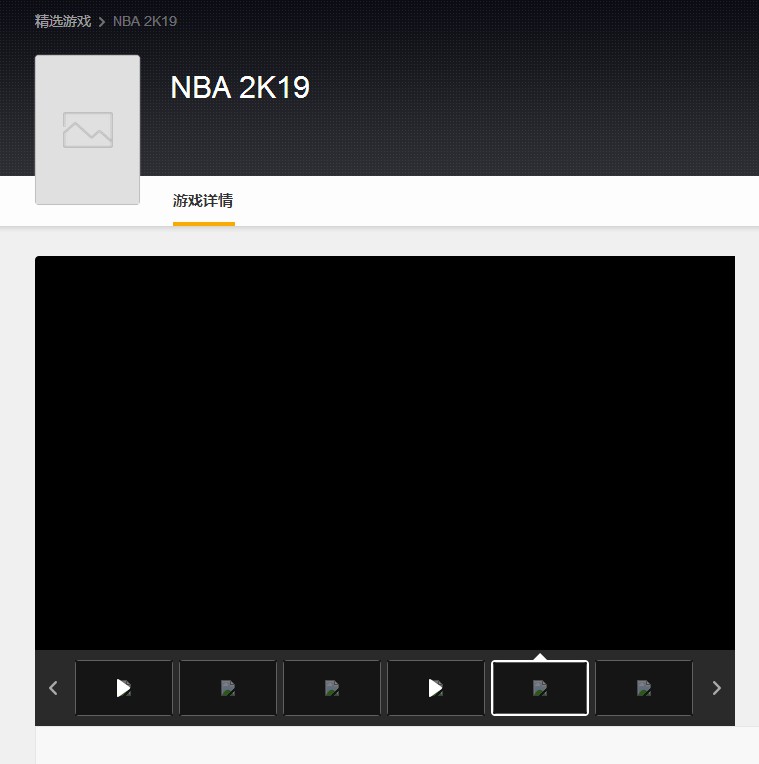Advance thumbnails with the right arrow
This screenshot has width=759, height=764.
716,688
